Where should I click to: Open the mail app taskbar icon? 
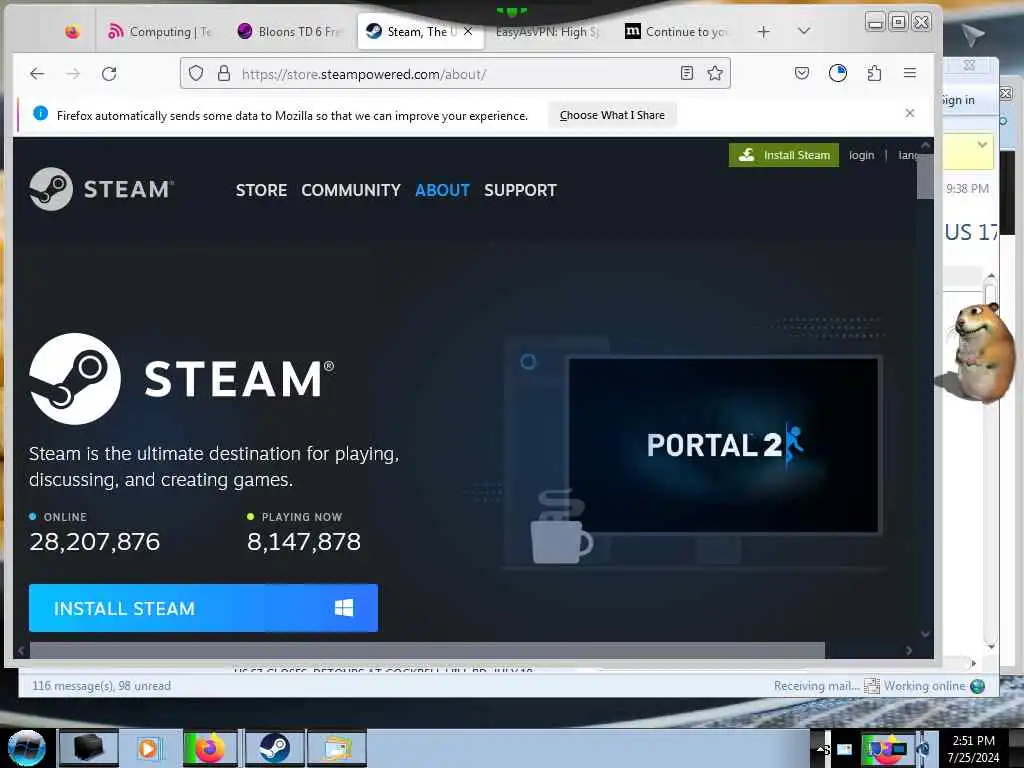pos(336,748)
